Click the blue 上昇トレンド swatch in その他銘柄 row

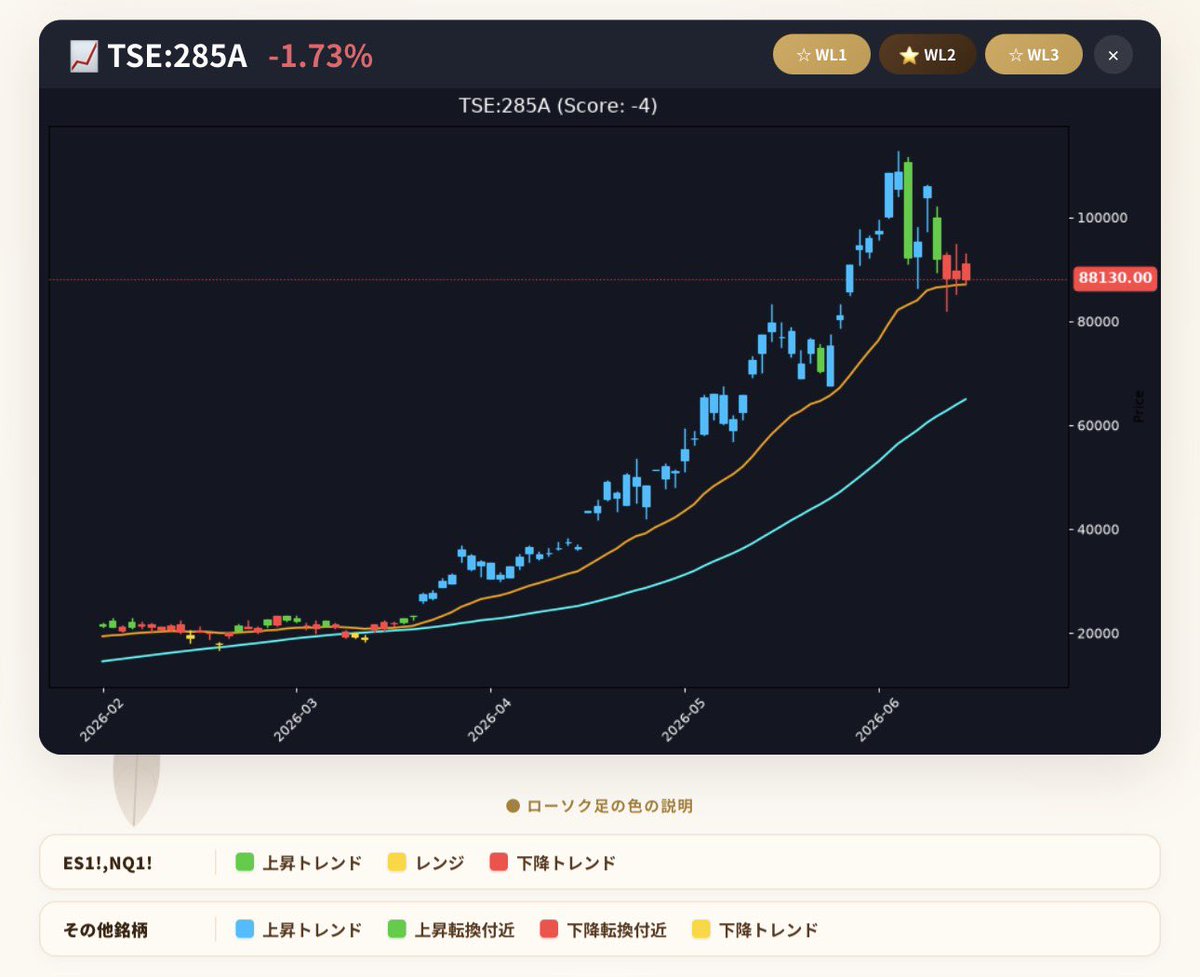point(245,930)
